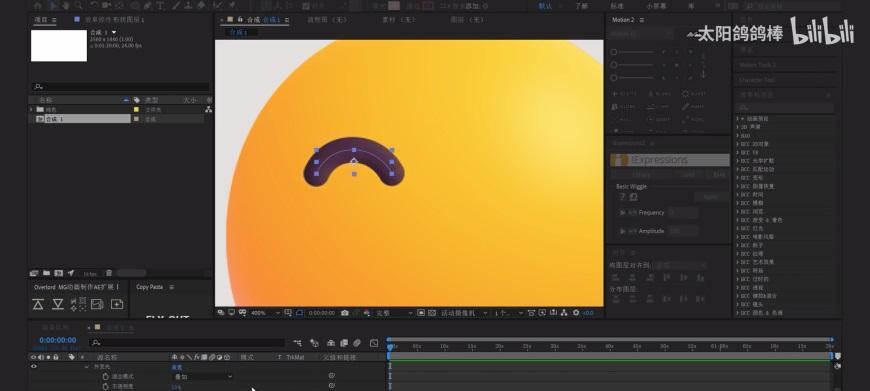Select the Zoom magnifier tool
The image size is (870, 391).
[78, 6]
